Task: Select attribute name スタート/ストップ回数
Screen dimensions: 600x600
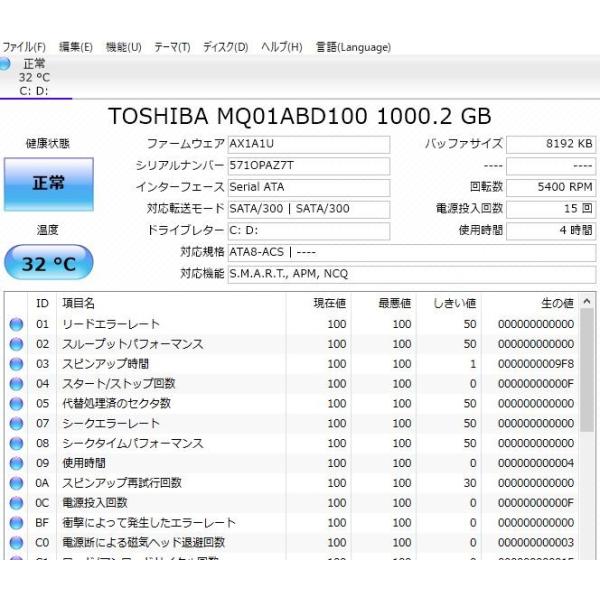Action: click(119, 384)
